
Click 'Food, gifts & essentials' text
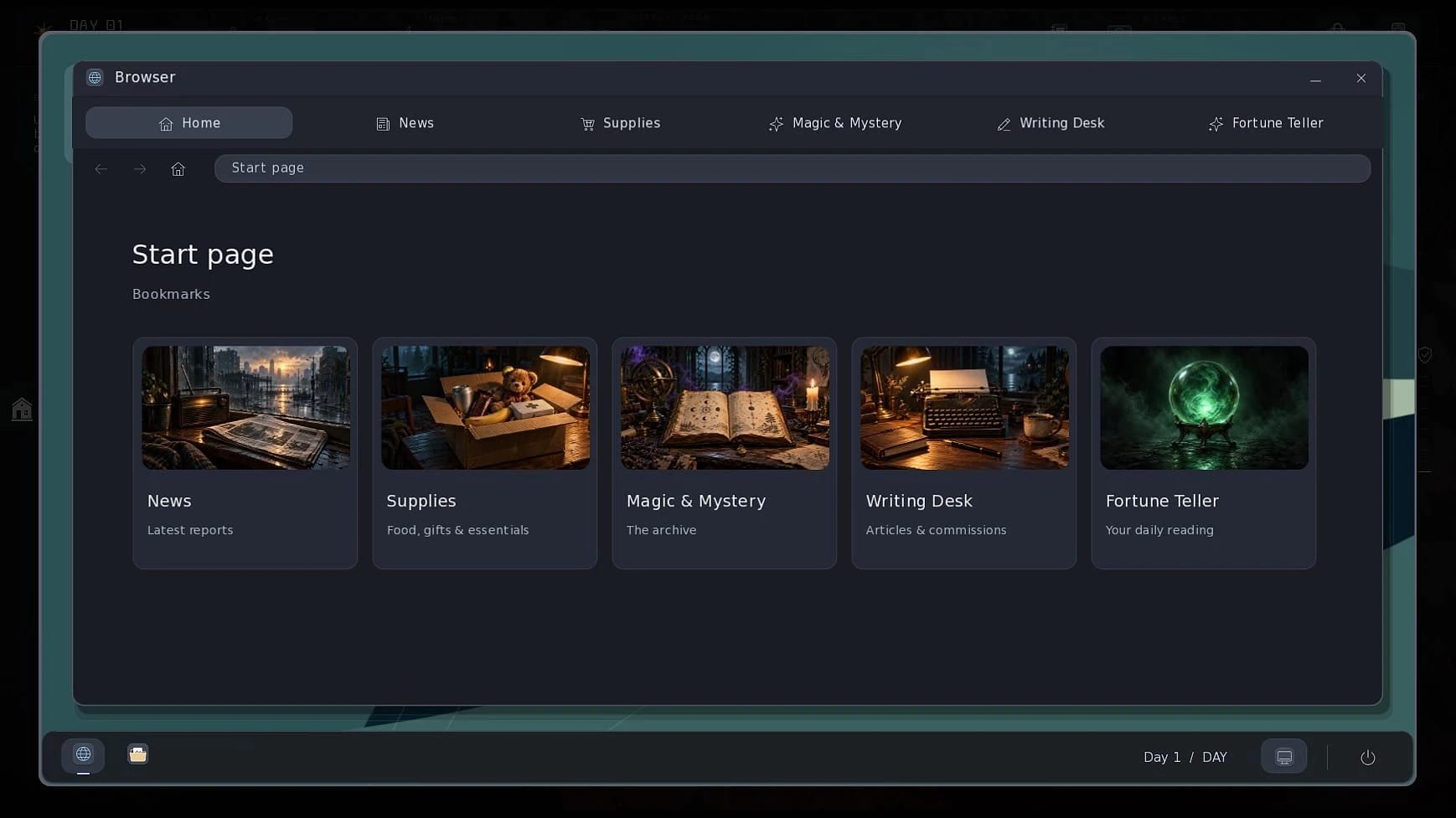tap(457, 530)
